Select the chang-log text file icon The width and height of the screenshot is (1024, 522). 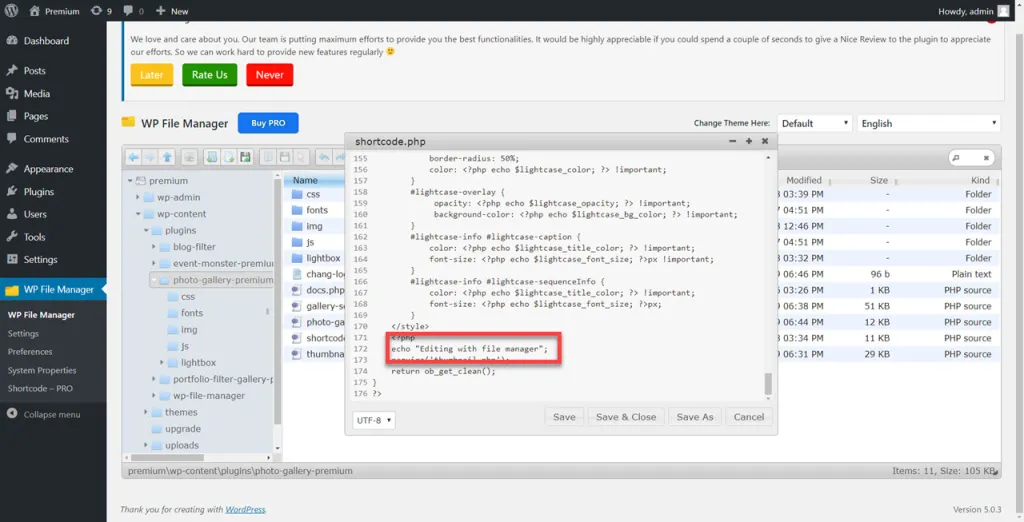pyautogui.click(x=297, y=274)
